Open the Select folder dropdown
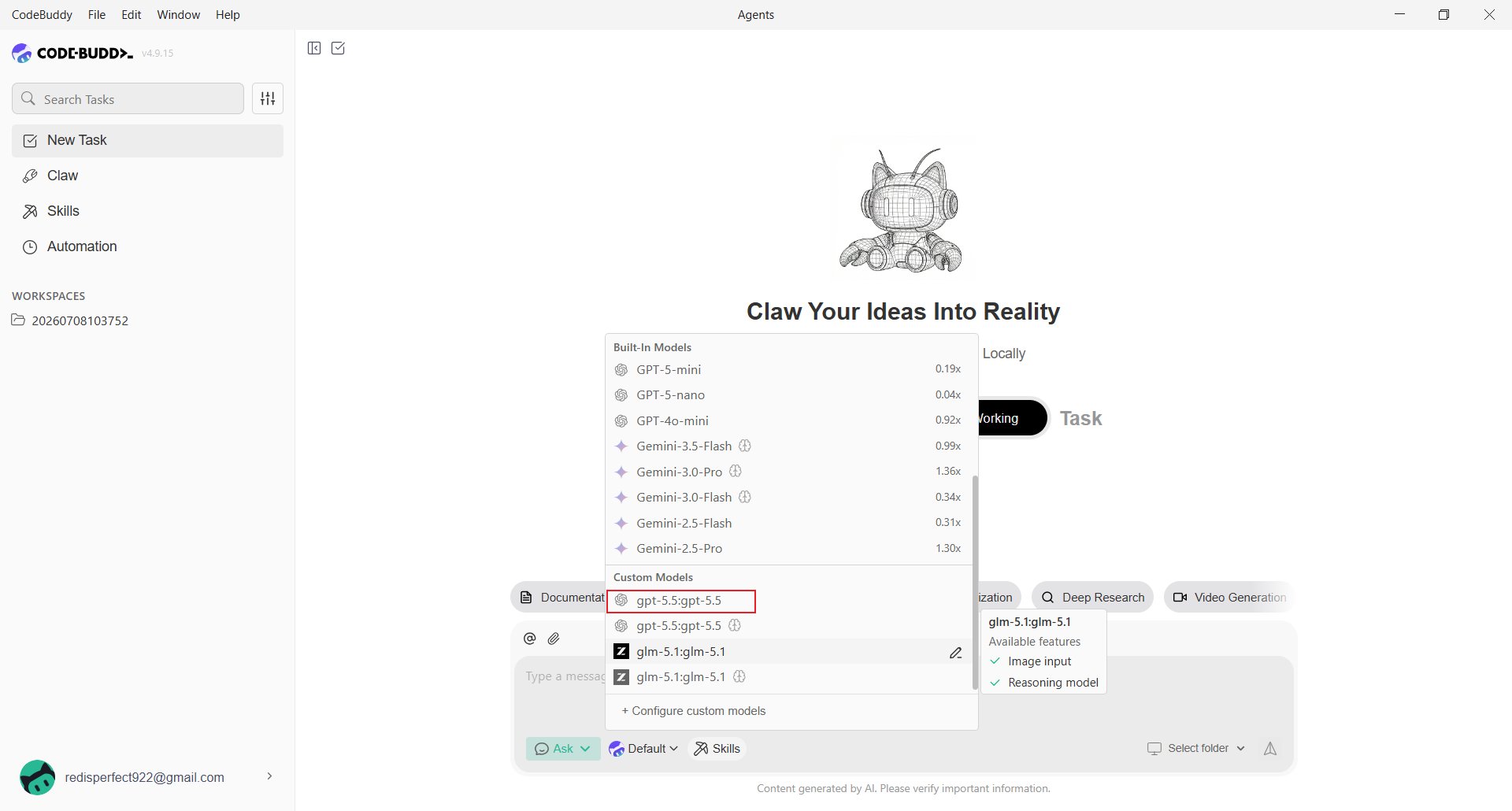The width and height of the screenshot is (1512, 811). click(x=1196, y=748)
